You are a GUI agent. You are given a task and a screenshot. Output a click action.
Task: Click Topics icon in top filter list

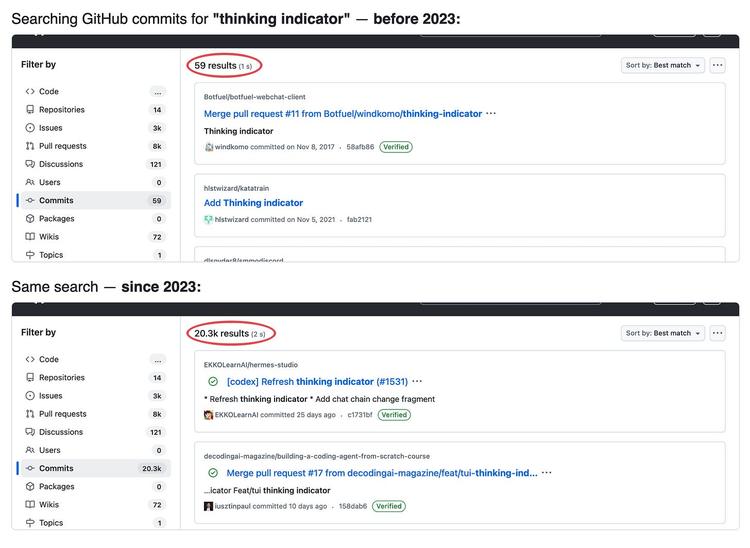coord(30,255)
